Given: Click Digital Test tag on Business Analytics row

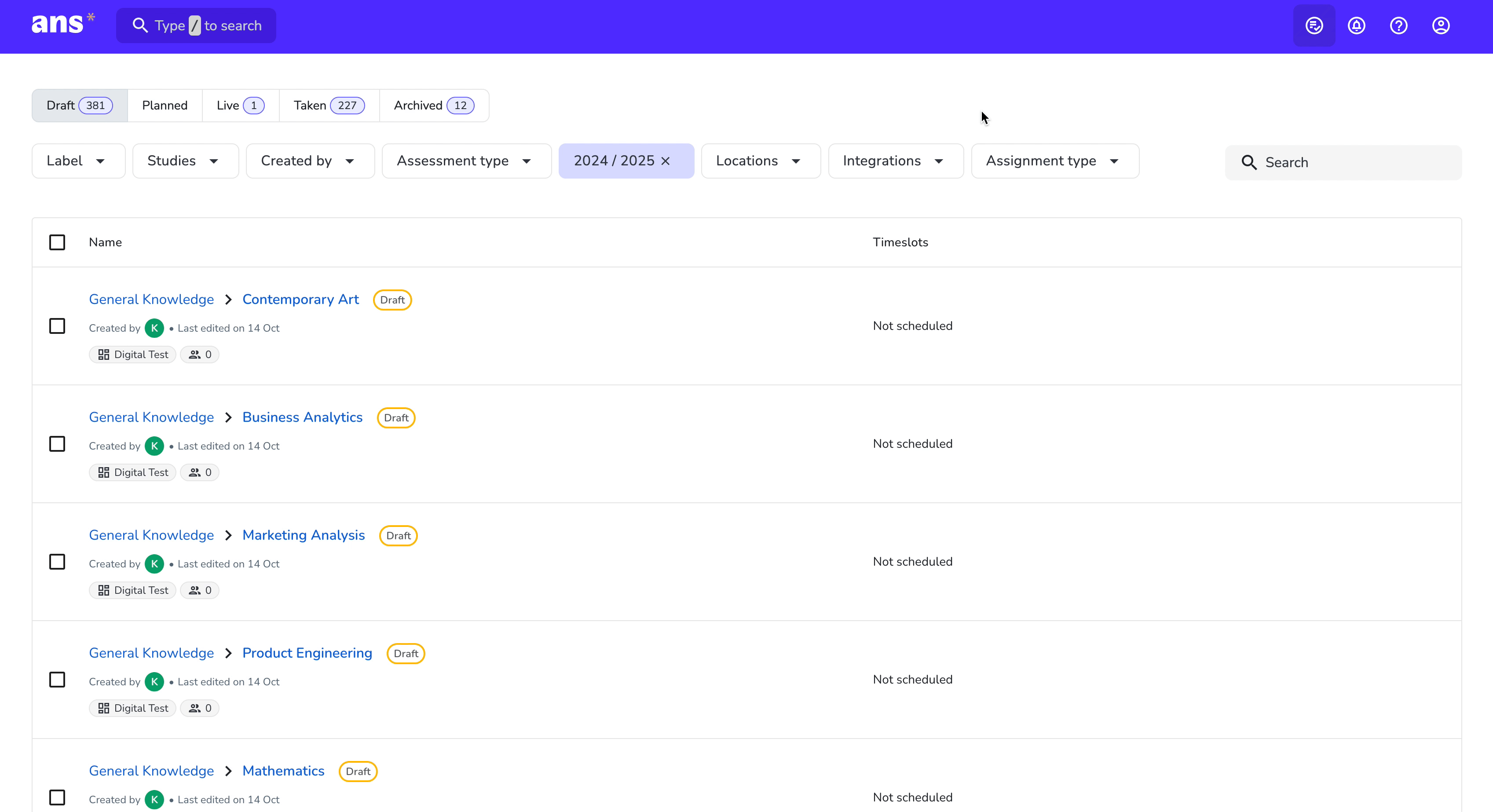Looking at the screenshot, I should coord(133,472).
